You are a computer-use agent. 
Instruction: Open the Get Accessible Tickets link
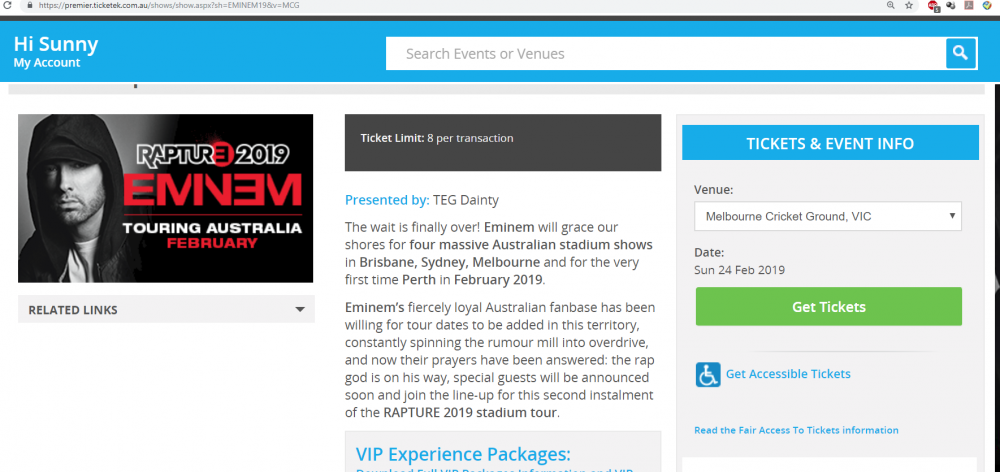[788, 374]
